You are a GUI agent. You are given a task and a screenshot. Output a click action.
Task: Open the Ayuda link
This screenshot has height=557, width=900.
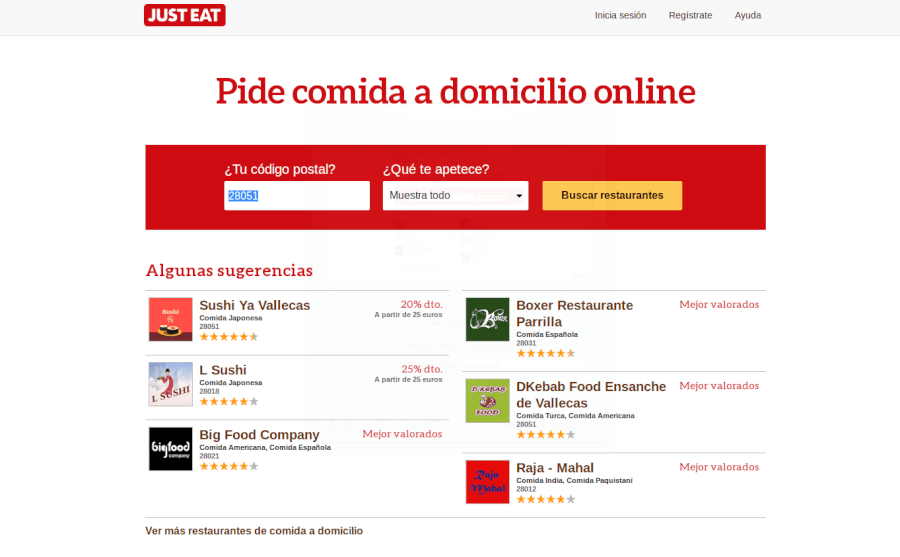pos(747,16)
